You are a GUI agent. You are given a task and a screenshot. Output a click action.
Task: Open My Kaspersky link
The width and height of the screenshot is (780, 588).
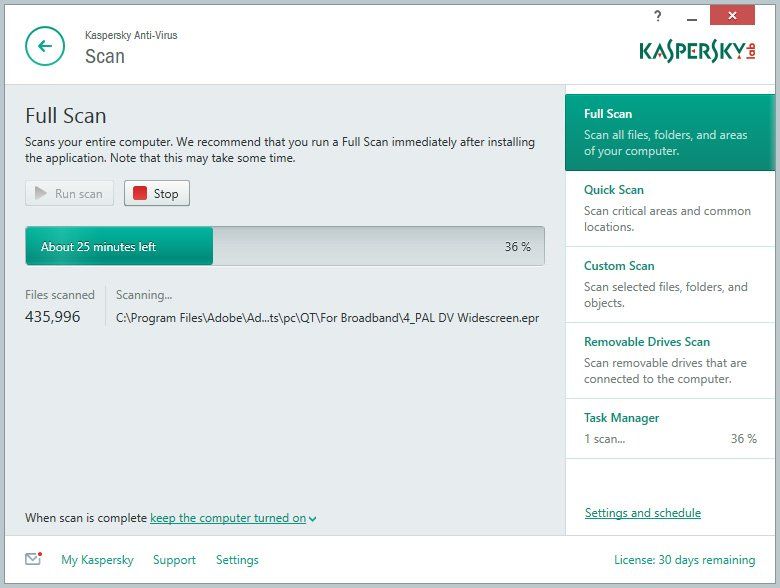tap(98, 560)
